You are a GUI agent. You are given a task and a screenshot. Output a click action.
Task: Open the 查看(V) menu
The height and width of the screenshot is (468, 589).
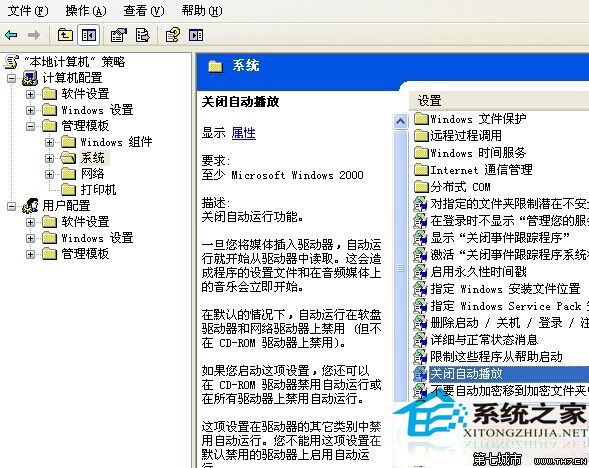tap(144, 11)
